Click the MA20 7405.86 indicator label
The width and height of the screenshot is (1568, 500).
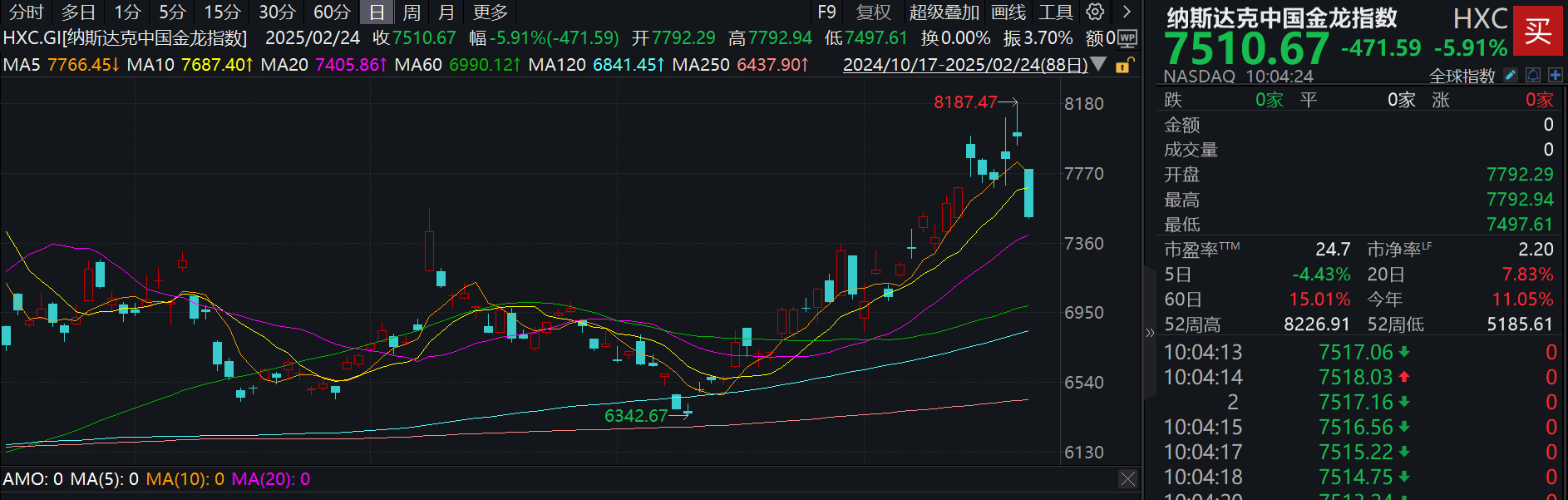[x=323, y=64]
